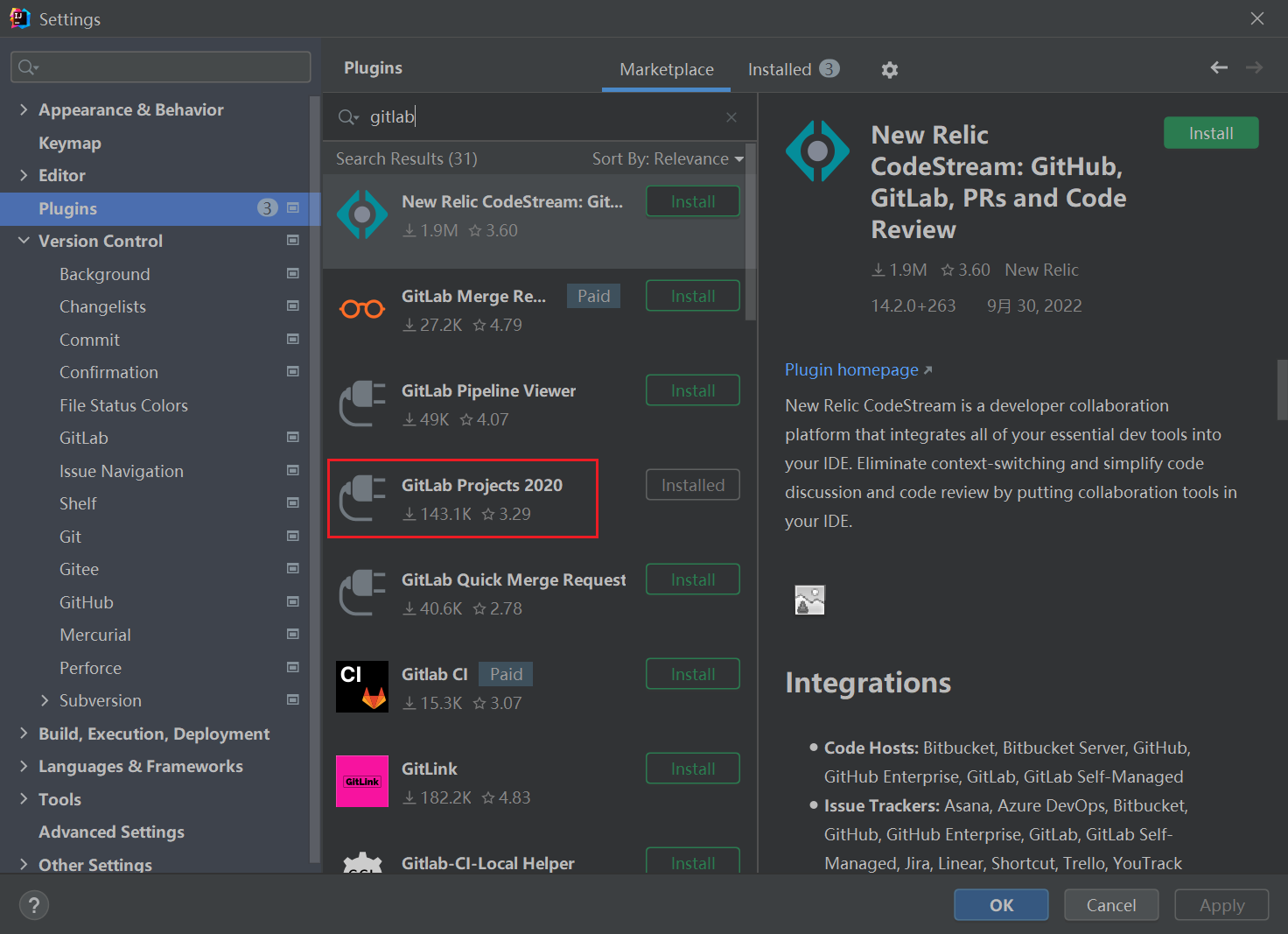Click the project-level icon beside Background
The image size is (1288, 934).
coord(293,273)
